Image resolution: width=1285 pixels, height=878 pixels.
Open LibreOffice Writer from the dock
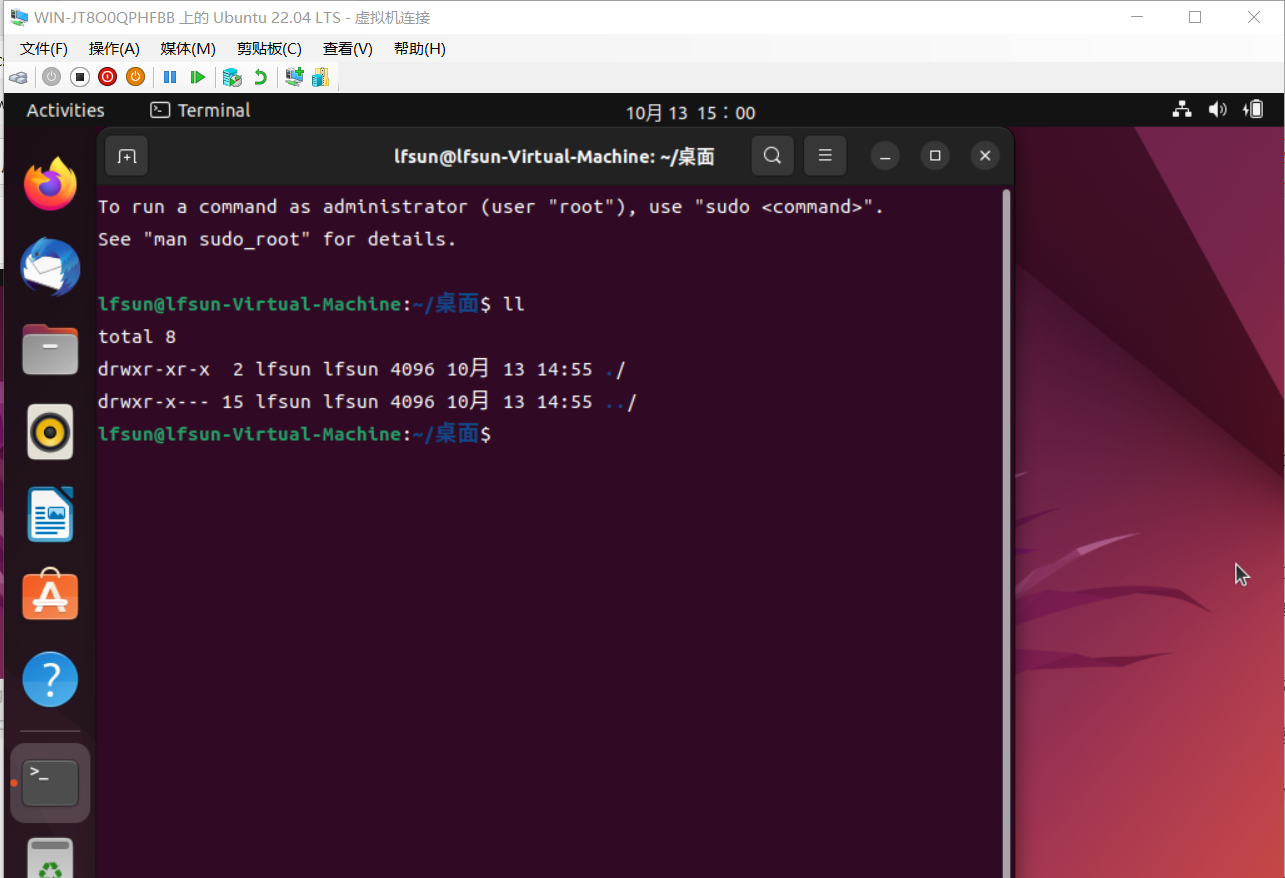click(50, 514)
